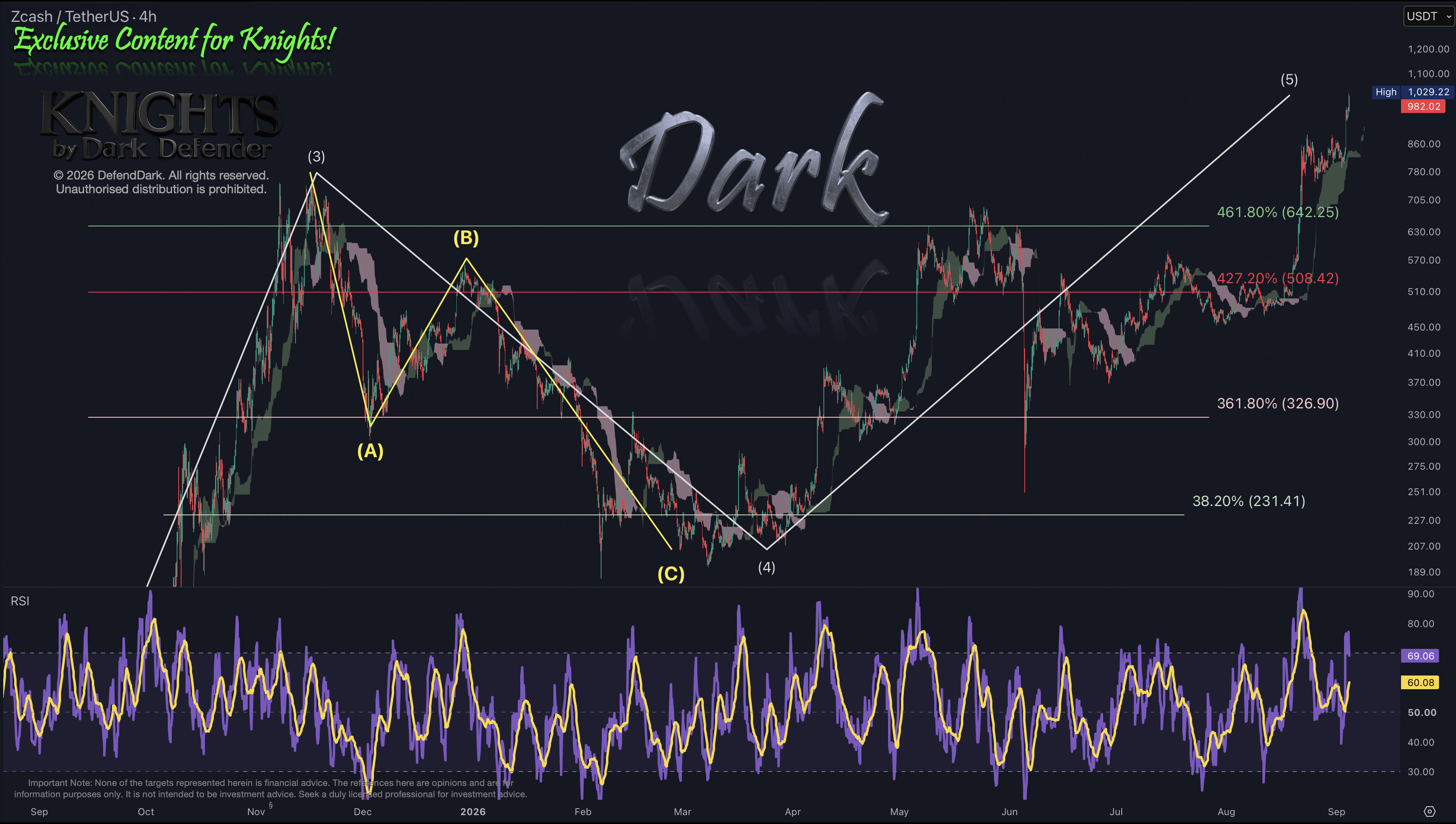Click the 30.00 RSI scale label
The width and height of the screenshot is (1456, 824).
click(x=1421, y=771)
